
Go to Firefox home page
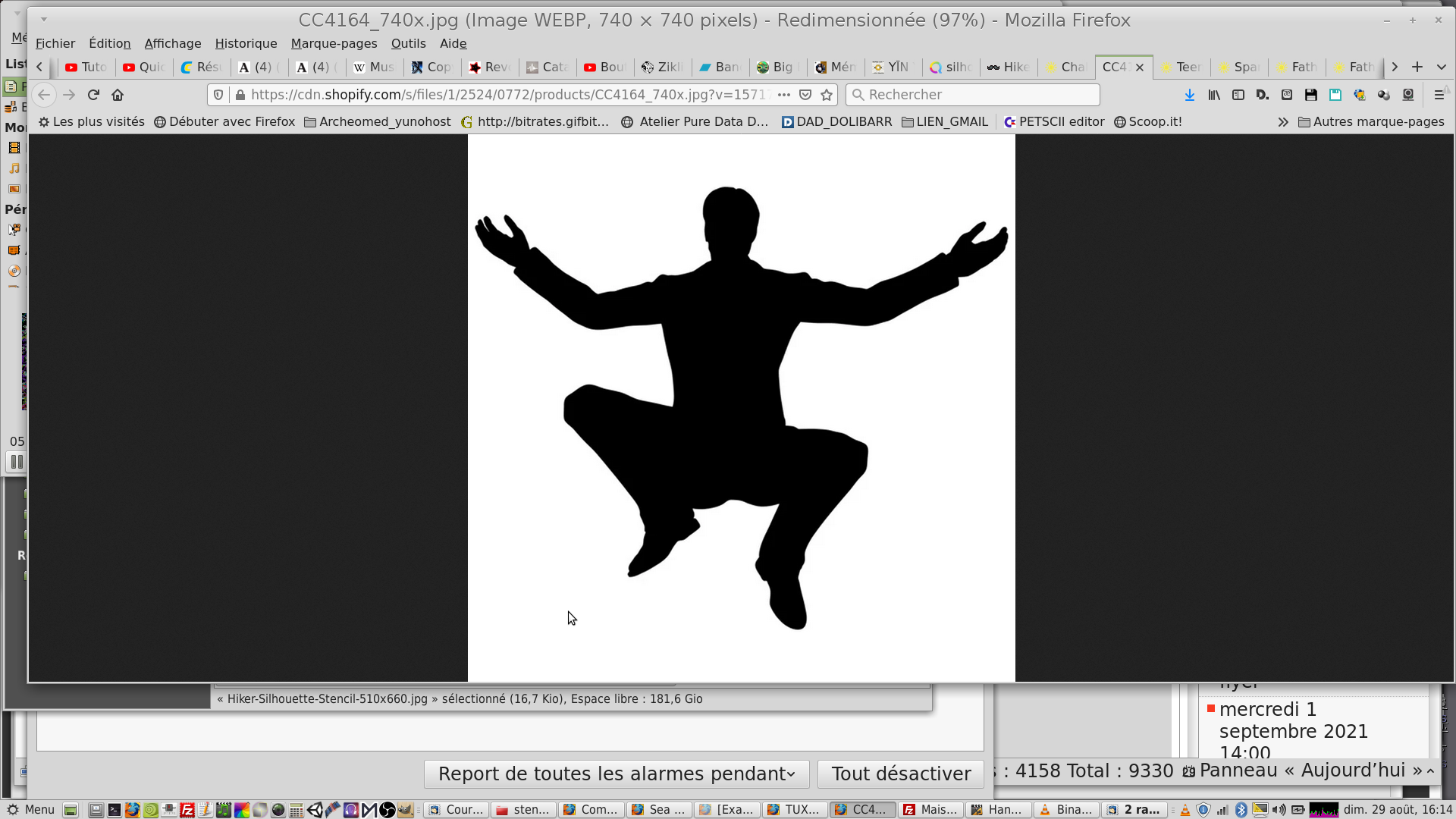(x=118, y=95)
